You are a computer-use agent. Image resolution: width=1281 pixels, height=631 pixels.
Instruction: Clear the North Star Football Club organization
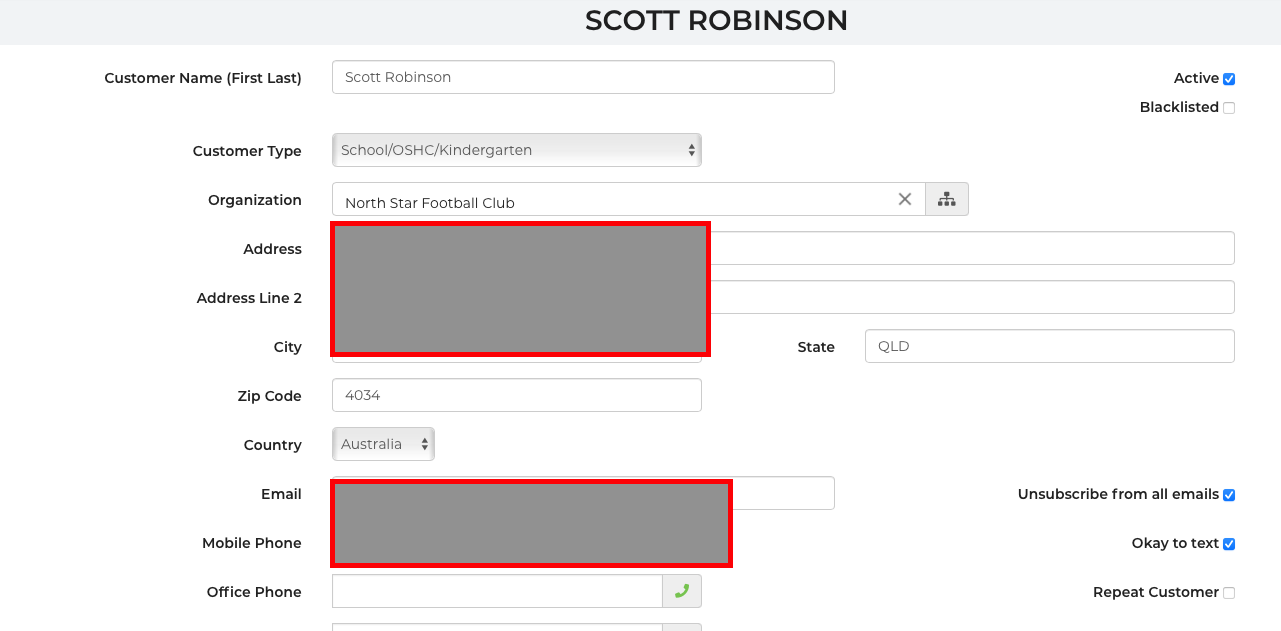904,199
